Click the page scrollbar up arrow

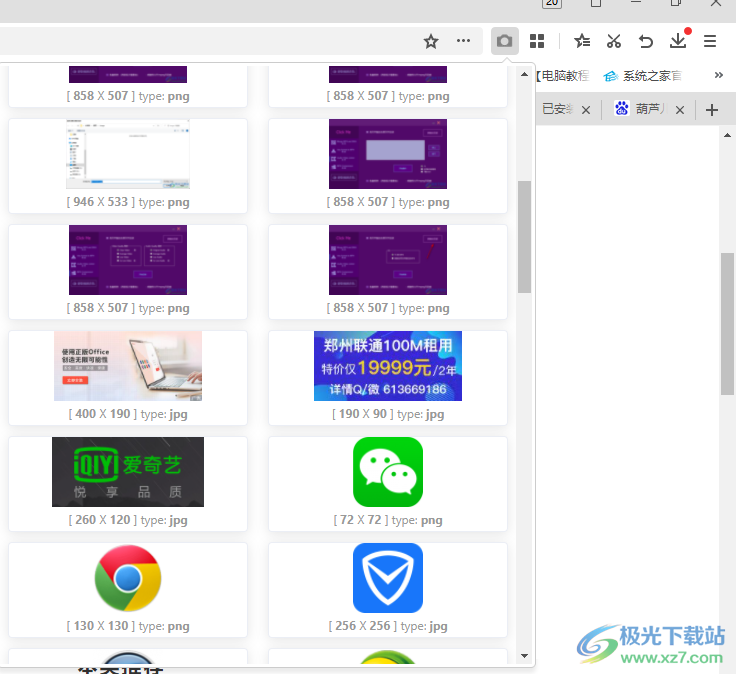(727, 135)
